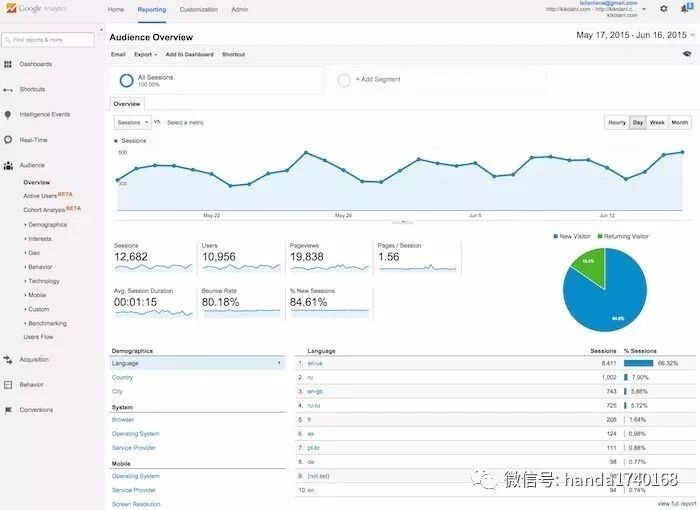Focus the Find reports search field
The height and width of the screenshot is (510, 700).
tap(48, 40)
